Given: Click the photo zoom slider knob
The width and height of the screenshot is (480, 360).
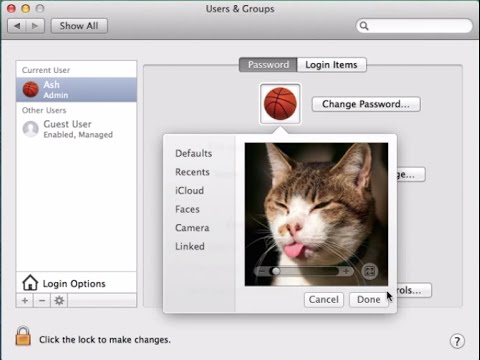Looking at the screenshot, I should coord(276,271).
